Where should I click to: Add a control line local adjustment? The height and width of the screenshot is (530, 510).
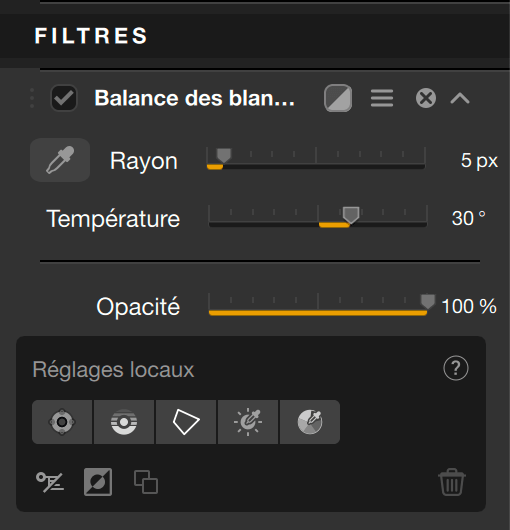124,422
